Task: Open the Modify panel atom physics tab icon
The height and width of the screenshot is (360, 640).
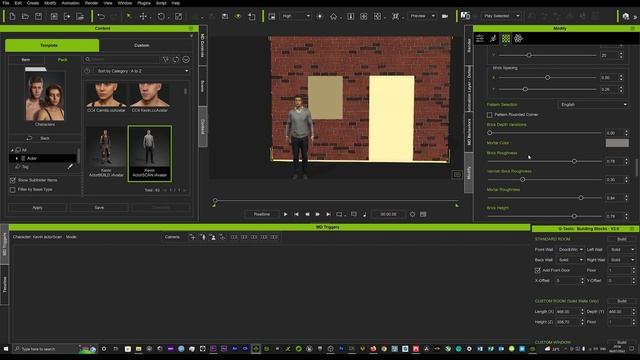Action: (518, 38)
